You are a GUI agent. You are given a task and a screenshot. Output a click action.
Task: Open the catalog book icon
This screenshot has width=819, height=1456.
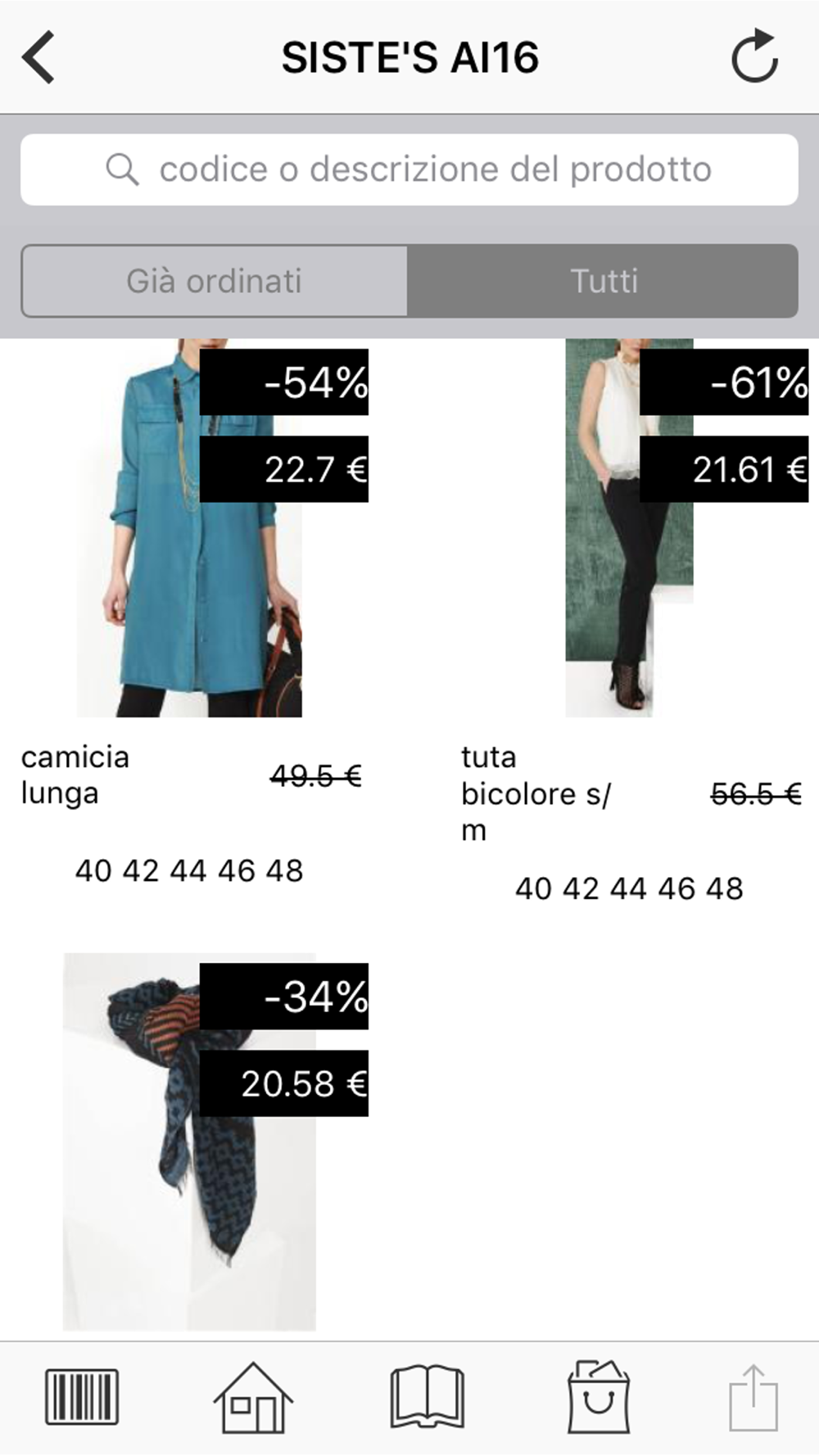pyautogui.click(x=428, y=1396)
